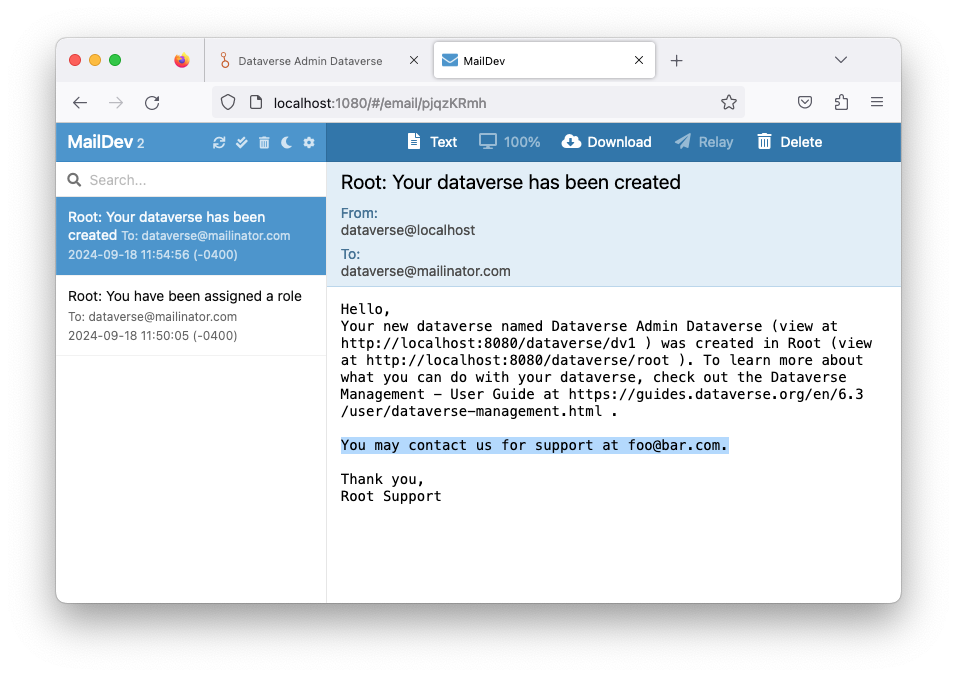Click the Relay email button

[x=704, y=142]
